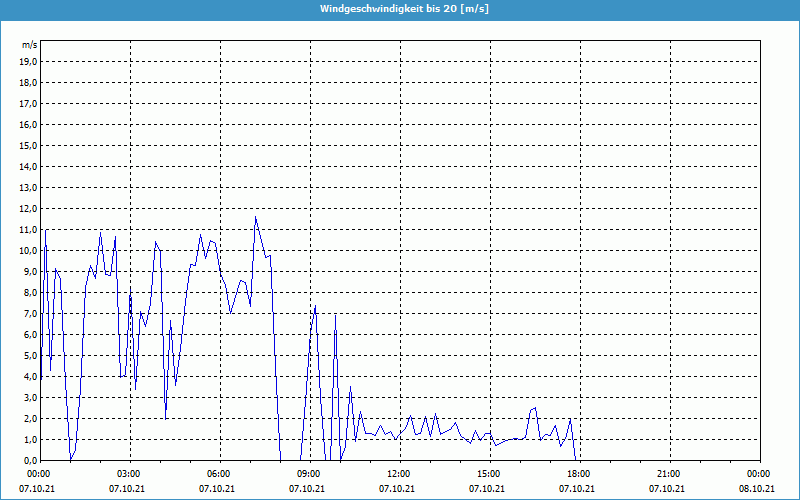Select the 06:00 time label on x-axis

219,474
